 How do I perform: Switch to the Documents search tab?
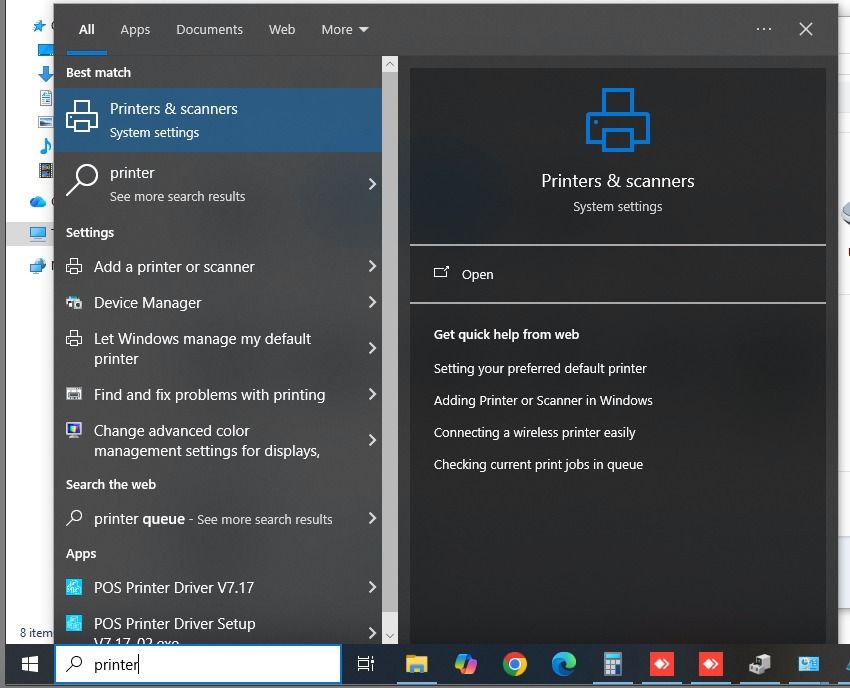[x=209, y=29]
